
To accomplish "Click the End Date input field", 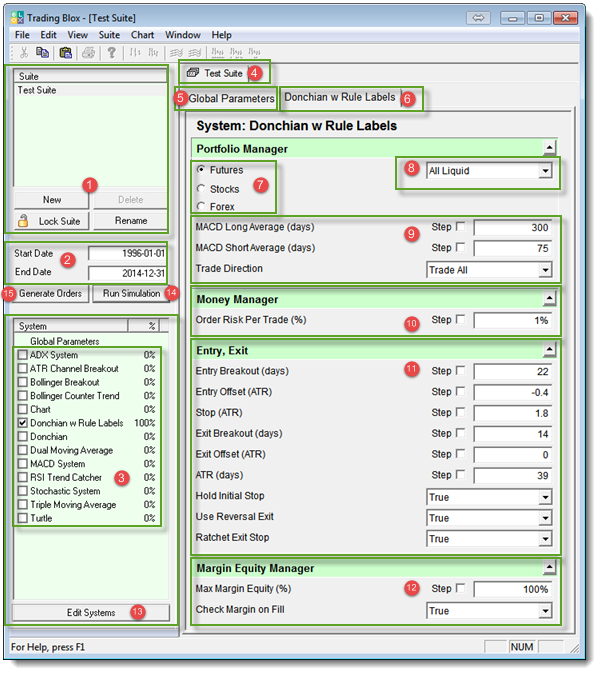I will [x=127, y=273].
